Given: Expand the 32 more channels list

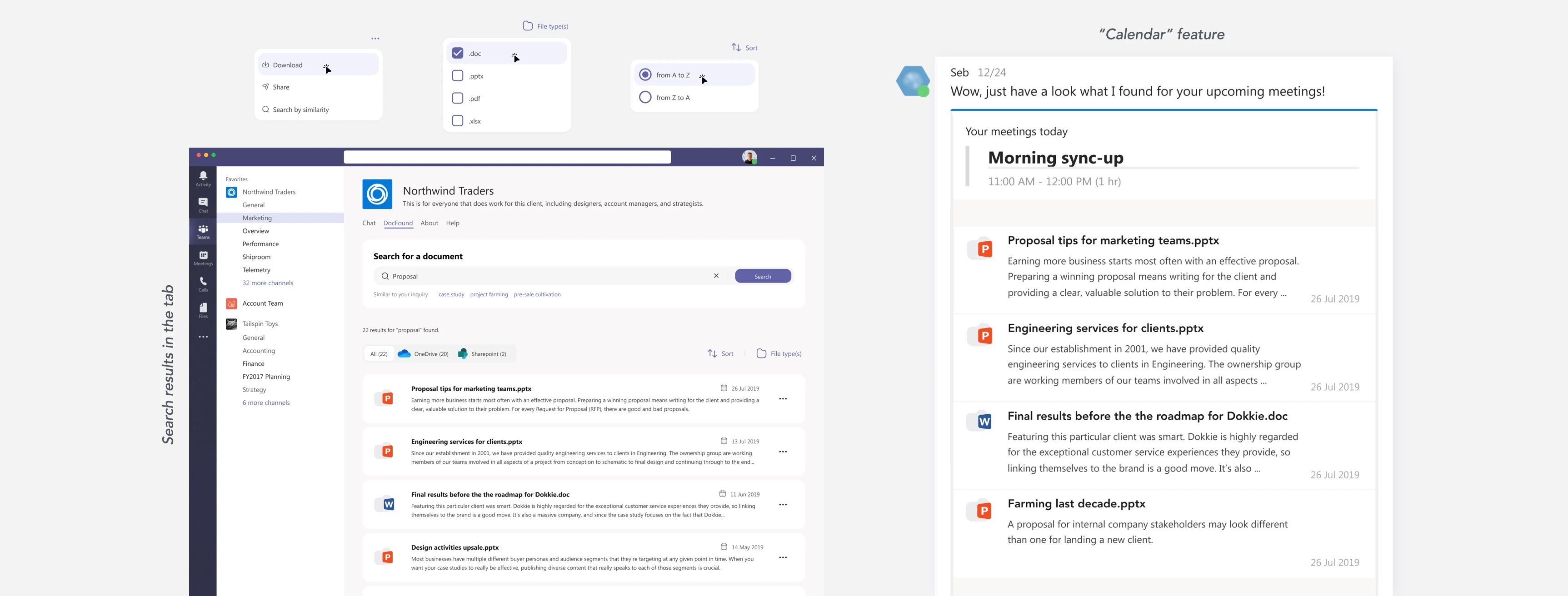Looking at the screenshot, I should pos(268,282).
